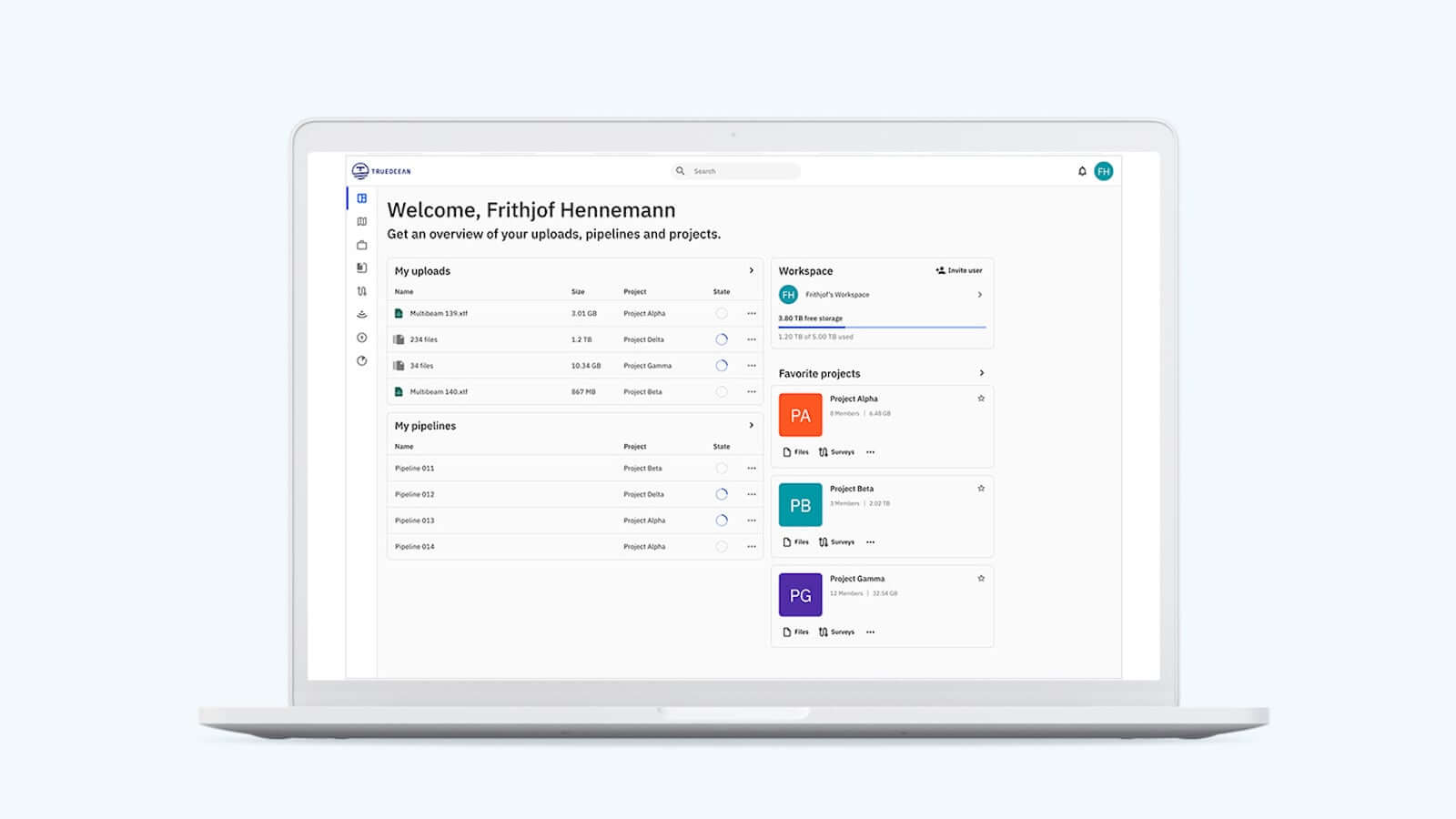Open Surveys of Project Beta

837,542
